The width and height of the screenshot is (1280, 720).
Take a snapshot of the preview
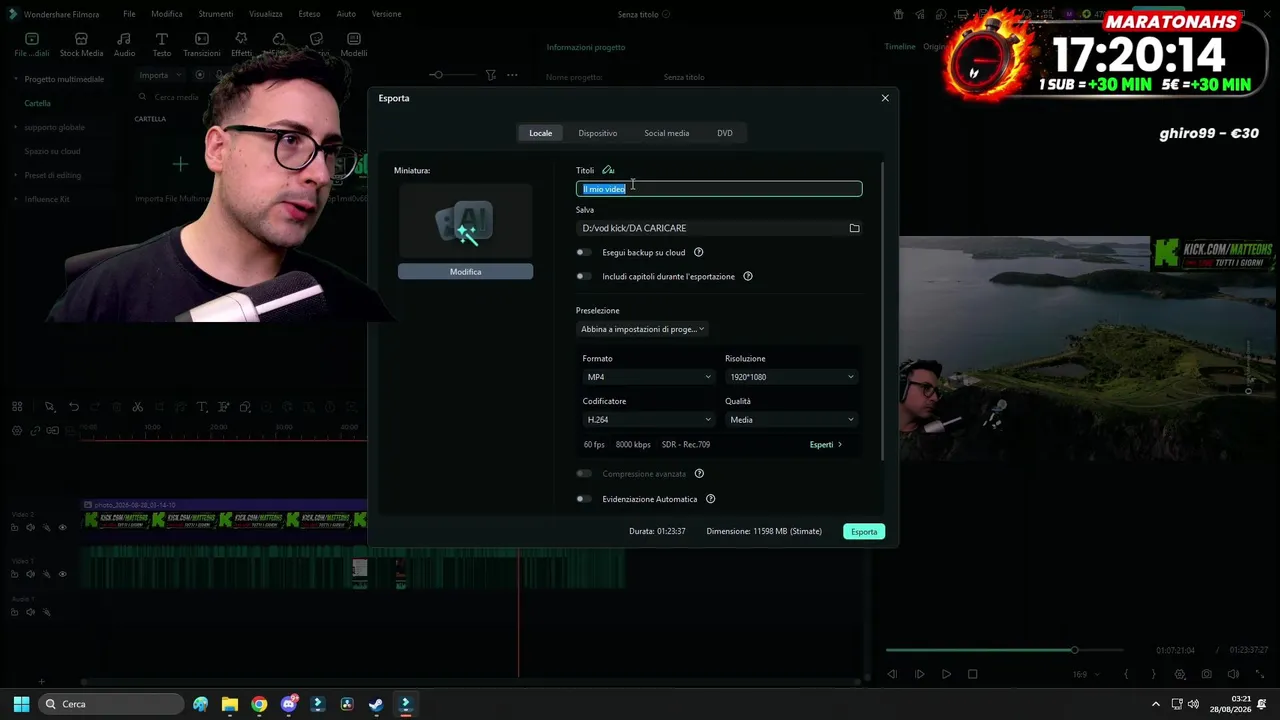[x=1207, y=674]
